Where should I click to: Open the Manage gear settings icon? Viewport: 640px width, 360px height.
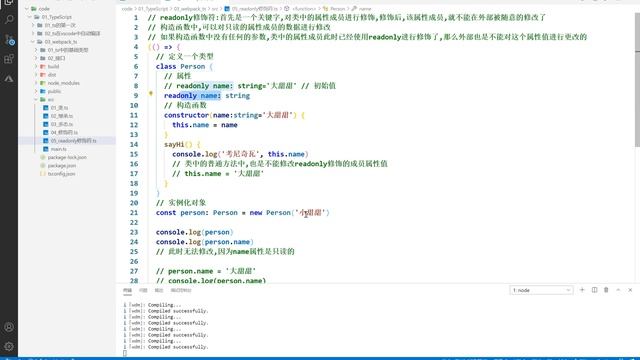[x=9, y=347]
